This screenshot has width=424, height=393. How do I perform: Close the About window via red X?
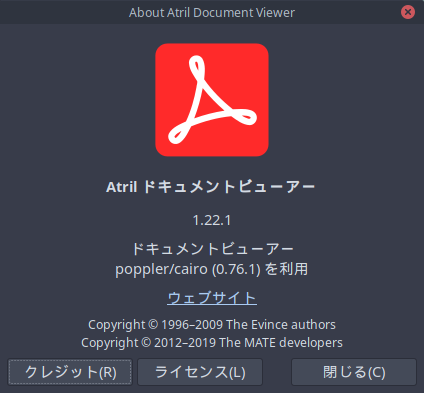[x=408, y=12]
